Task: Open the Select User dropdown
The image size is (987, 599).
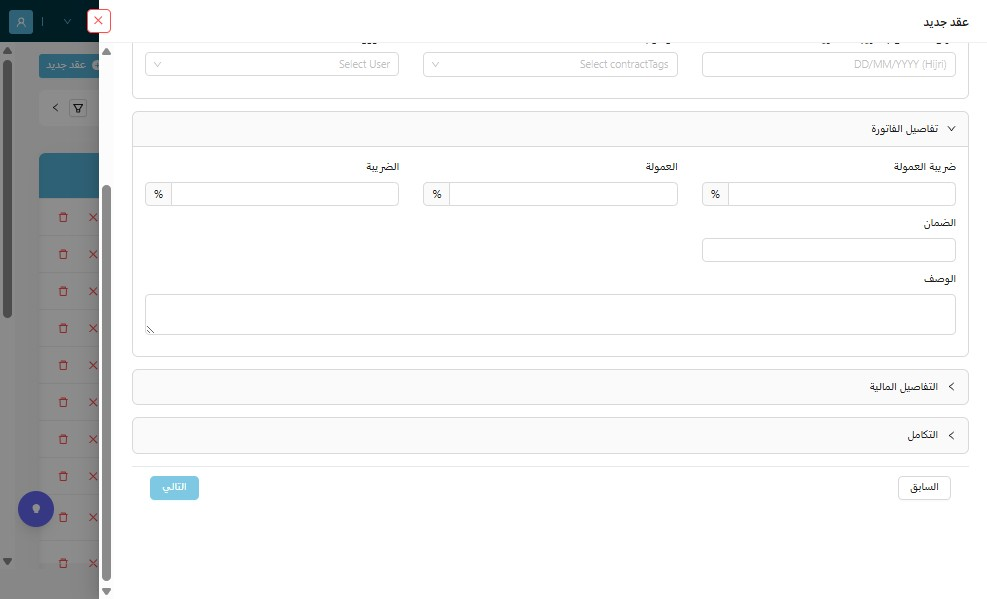Action: tap(272, 64)
